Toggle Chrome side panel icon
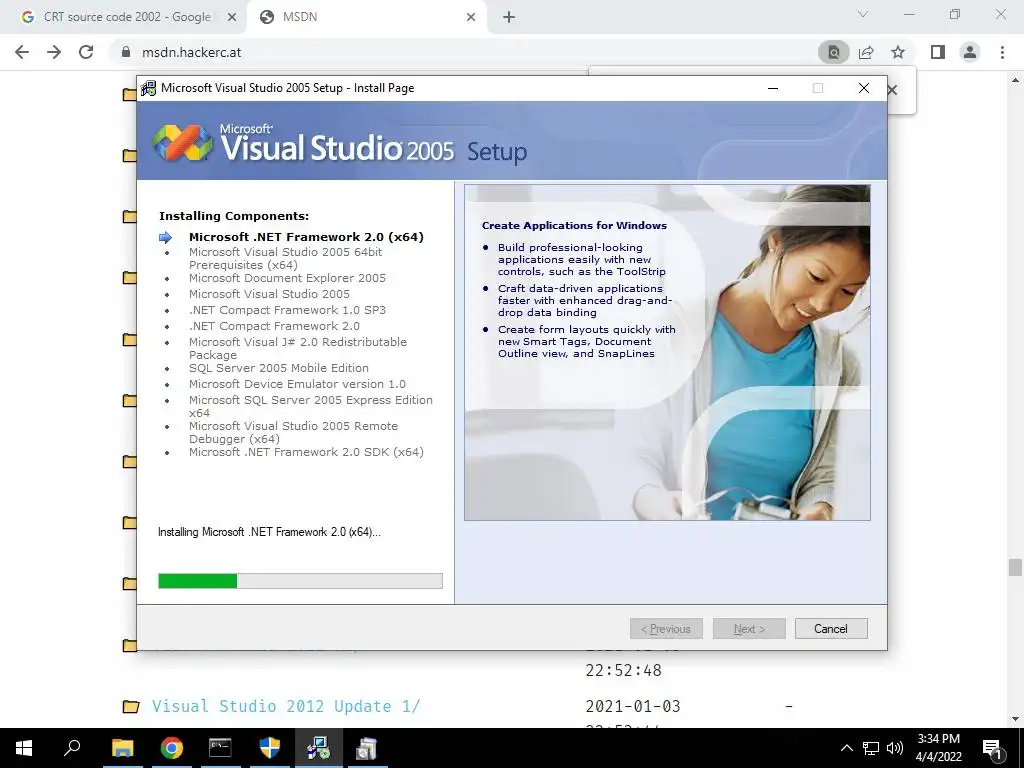The image size is (1024, 768). pyautogui.click(x=938, y=52)
